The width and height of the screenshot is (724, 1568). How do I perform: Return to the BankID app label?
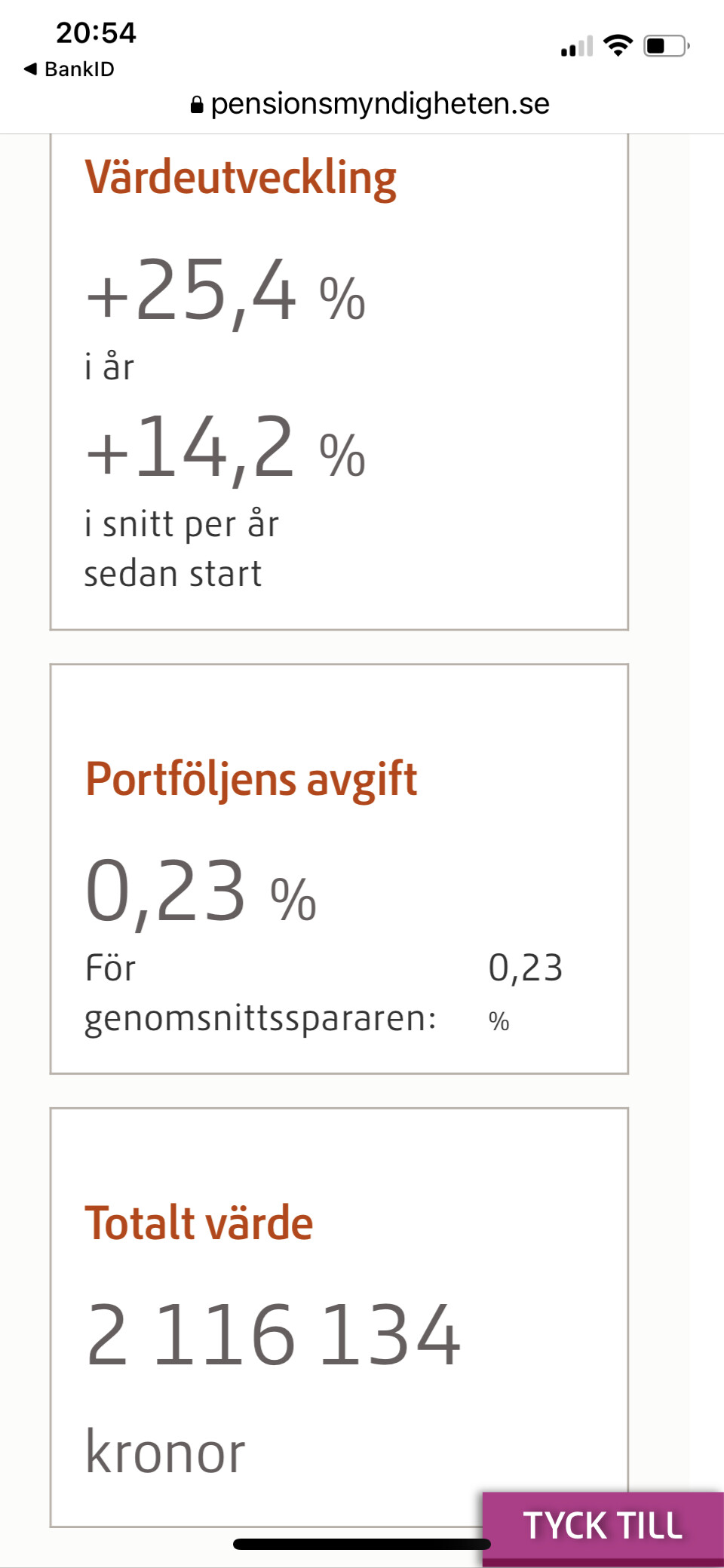tap(79, 69)
